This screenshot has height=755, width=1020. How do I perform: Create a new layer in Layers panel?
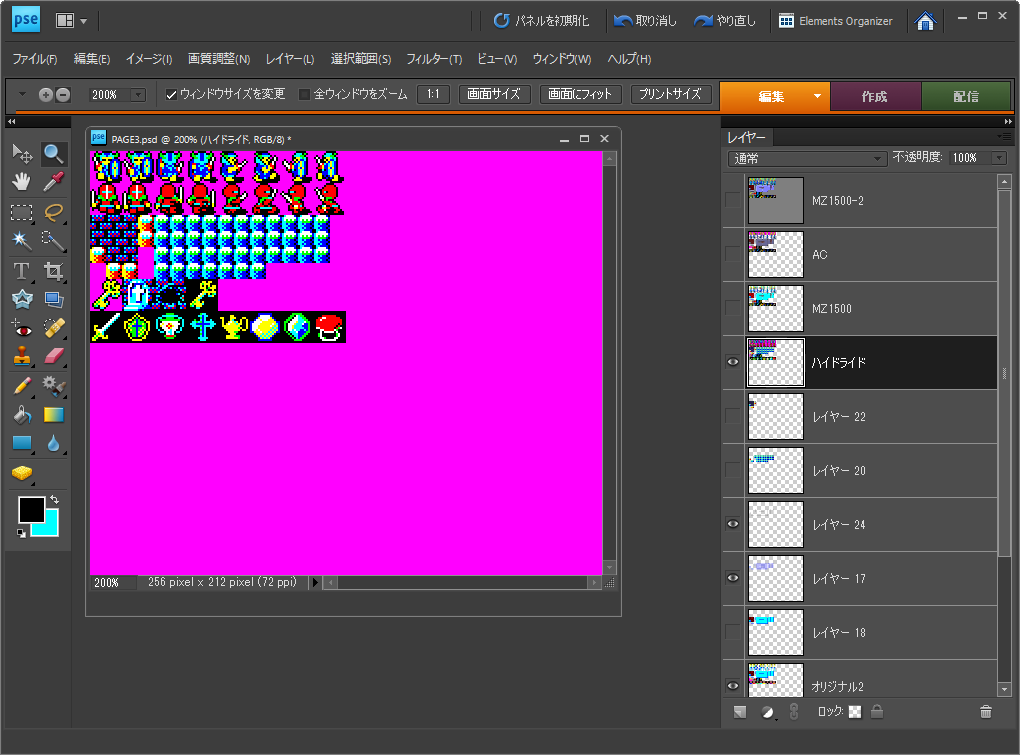click(740, 711)
